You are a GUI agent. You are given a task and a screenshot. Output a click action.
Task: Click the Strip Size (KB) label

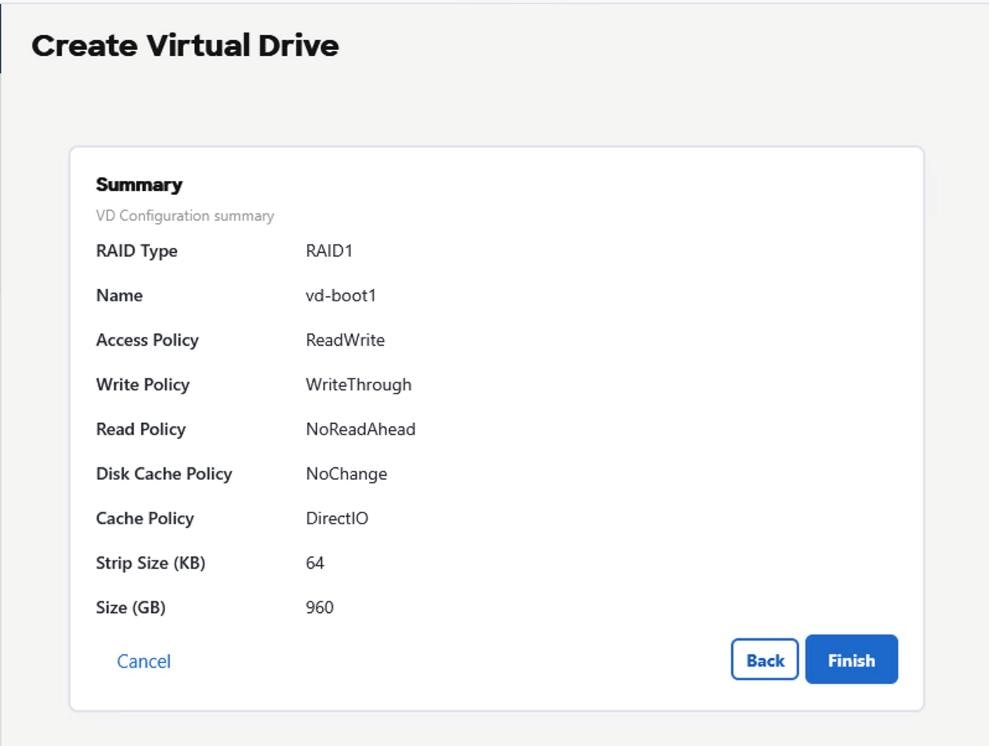[x=151, y=563]
